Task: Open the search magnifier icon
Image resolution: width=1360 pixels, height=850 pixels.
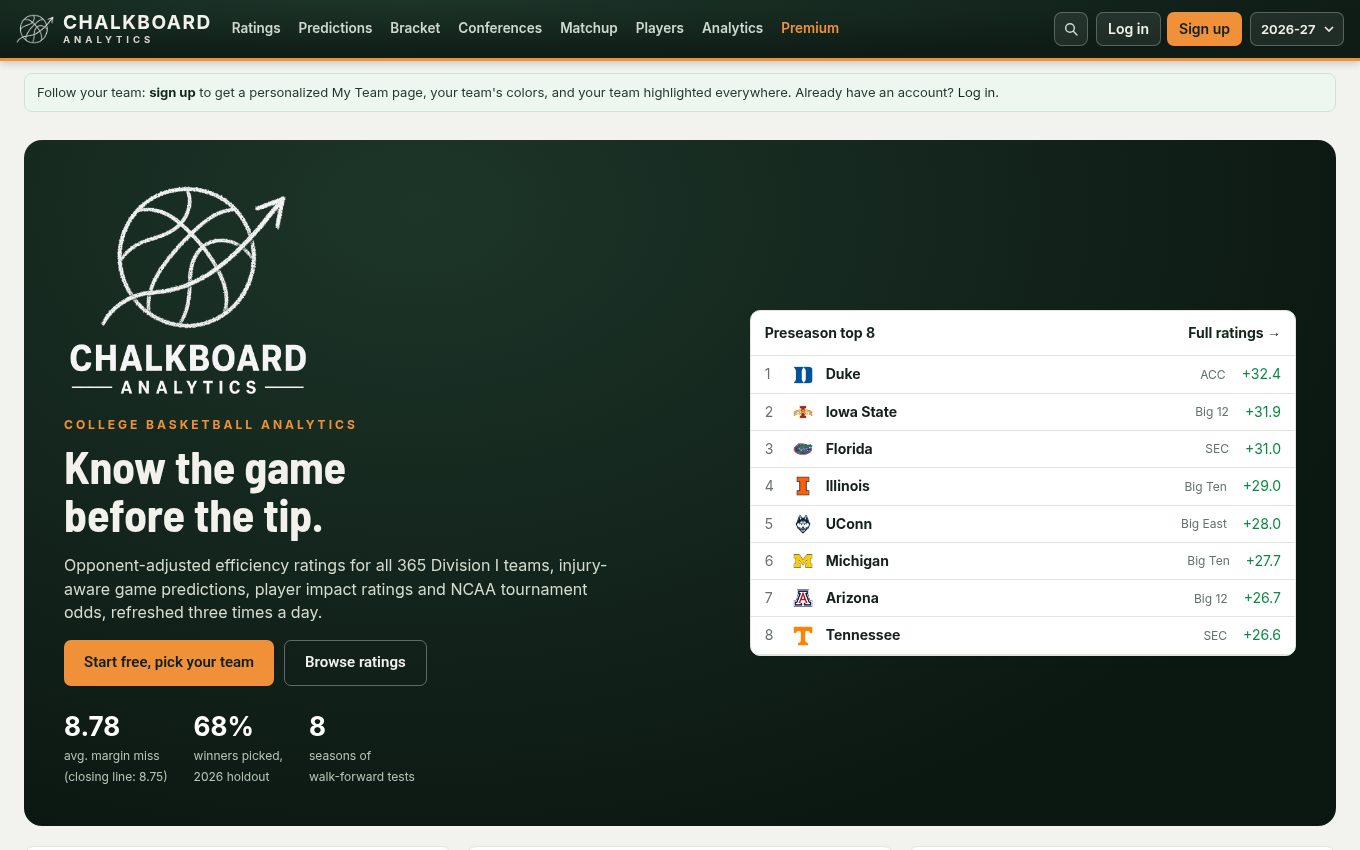Action: [x=1071, y=29]
